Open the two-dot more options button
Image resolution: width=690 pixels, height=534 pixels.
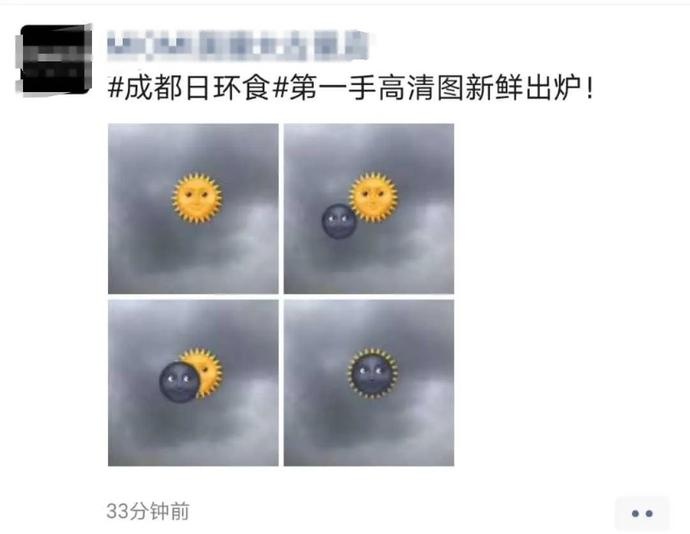pos(642,513)
